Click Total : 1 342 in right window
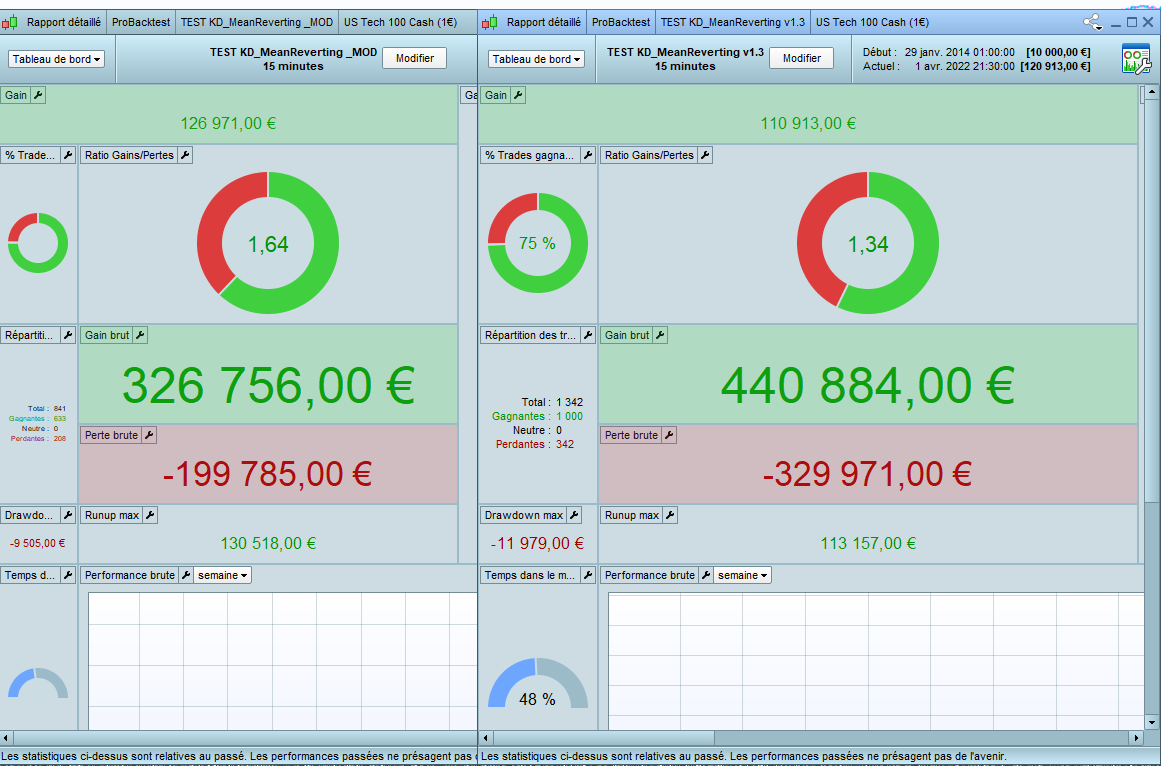The width and height of the screenshot is (1161, 766). 552,402
